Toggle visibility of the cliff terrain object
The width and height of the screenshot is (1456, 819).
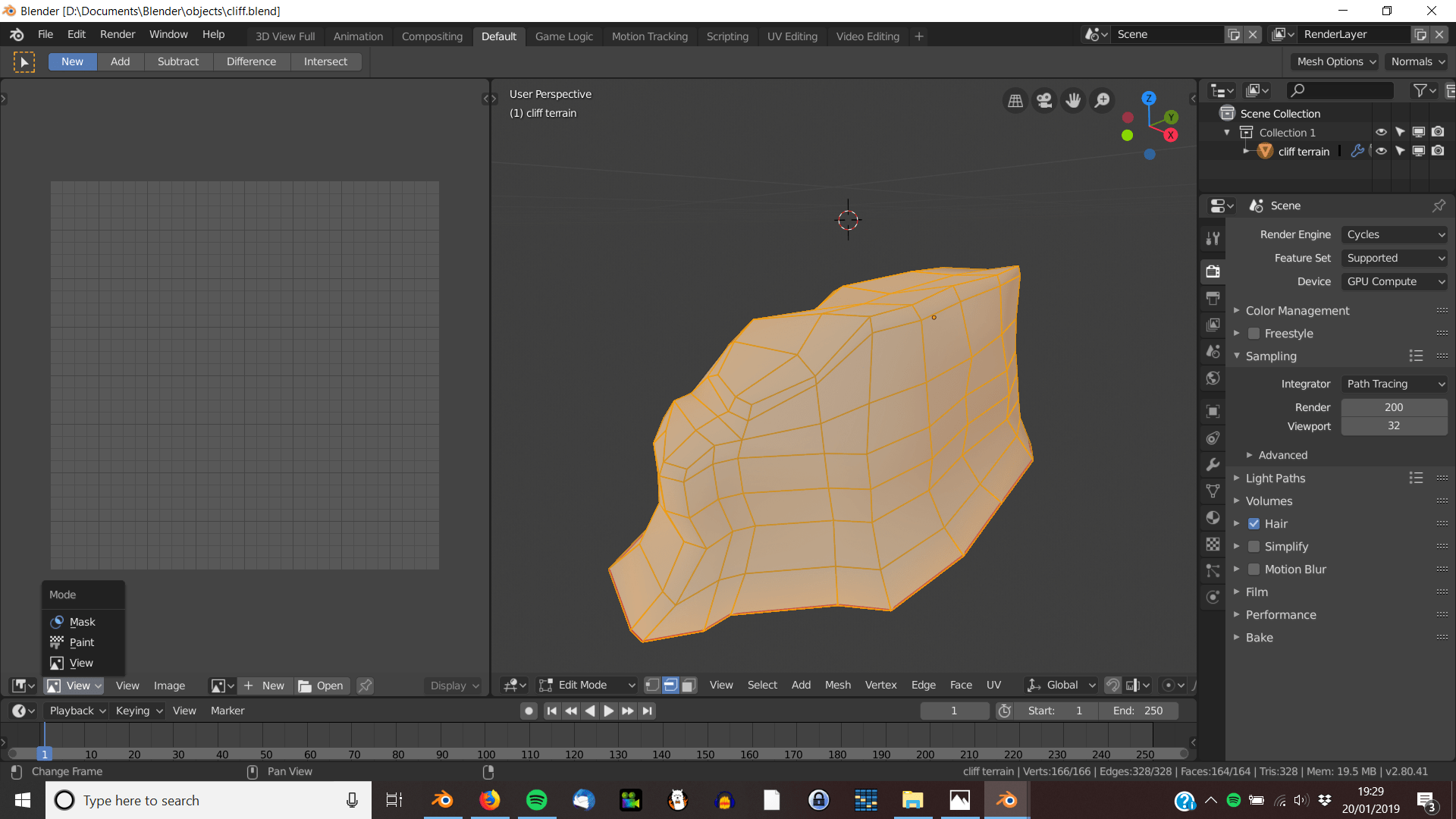pyautogui.click(x=1381, y=151)
